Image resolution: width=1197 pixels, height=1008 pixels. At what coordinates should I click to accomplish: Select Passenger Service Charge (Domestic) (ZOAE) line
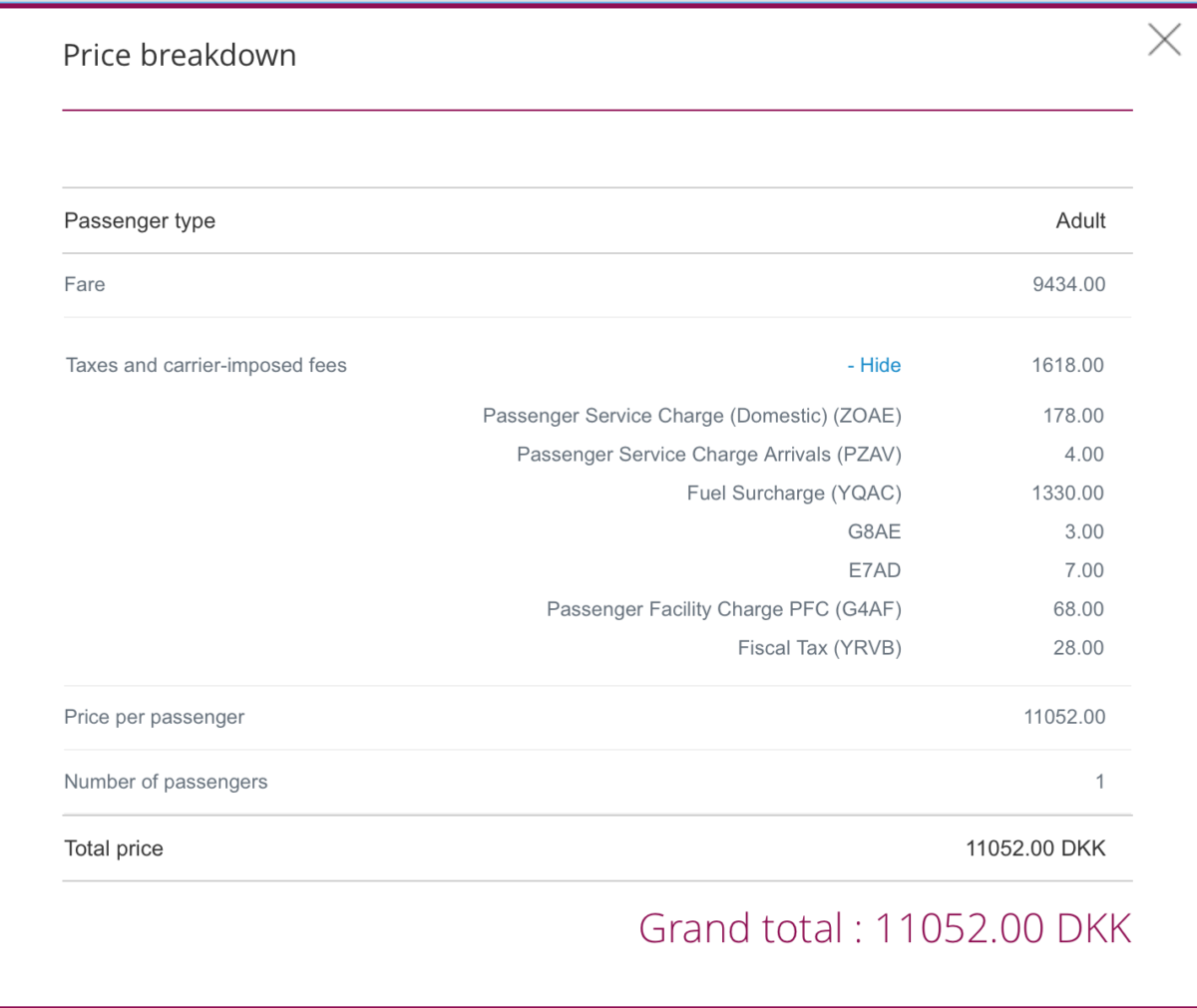[691, 416]
